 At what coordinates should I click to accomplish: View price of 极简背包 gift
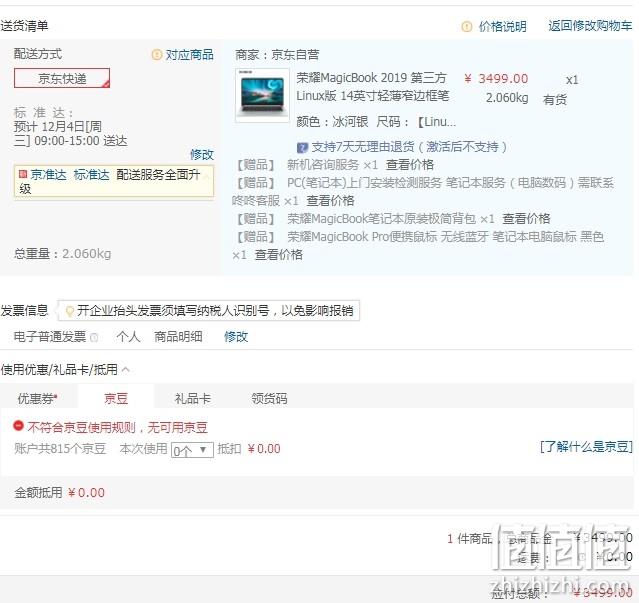coord(526,218)
